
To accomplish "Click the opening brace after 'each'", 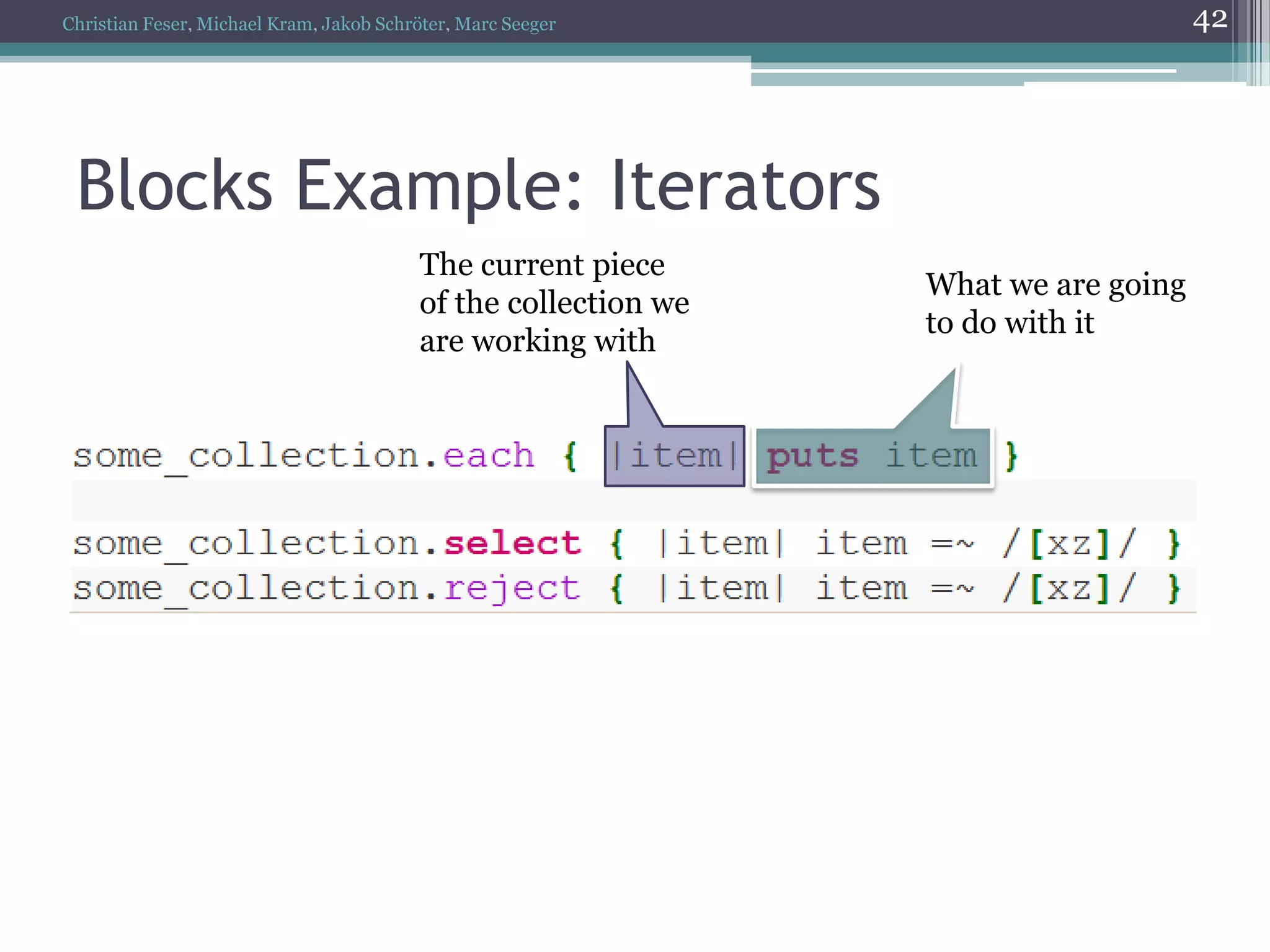I will pos(570,457).
